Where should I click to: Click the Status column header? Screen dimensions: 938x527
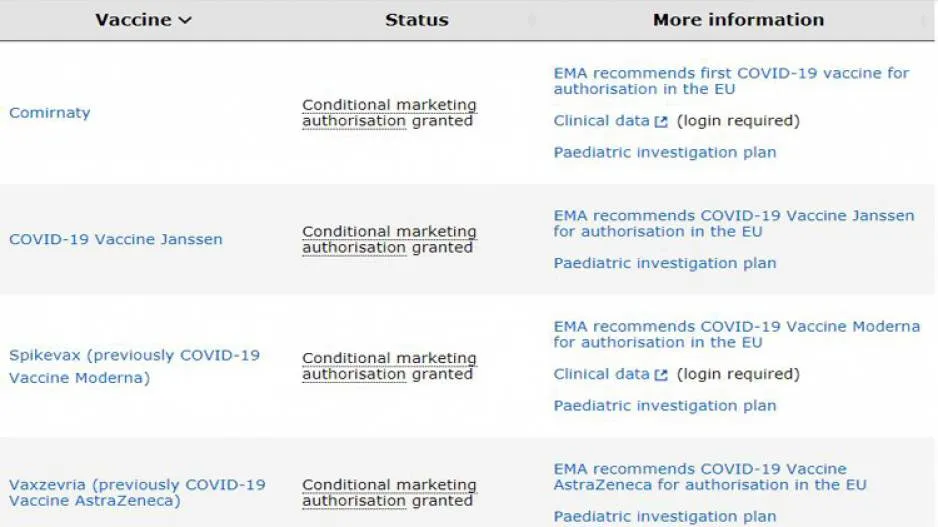coord(416,20)
